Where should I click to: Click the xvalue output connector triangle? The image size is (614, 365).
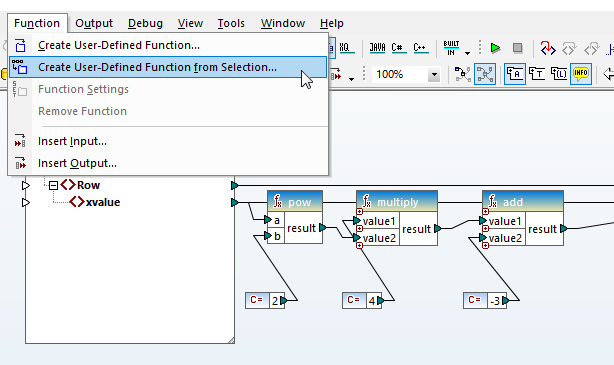[x=235, y=202]
